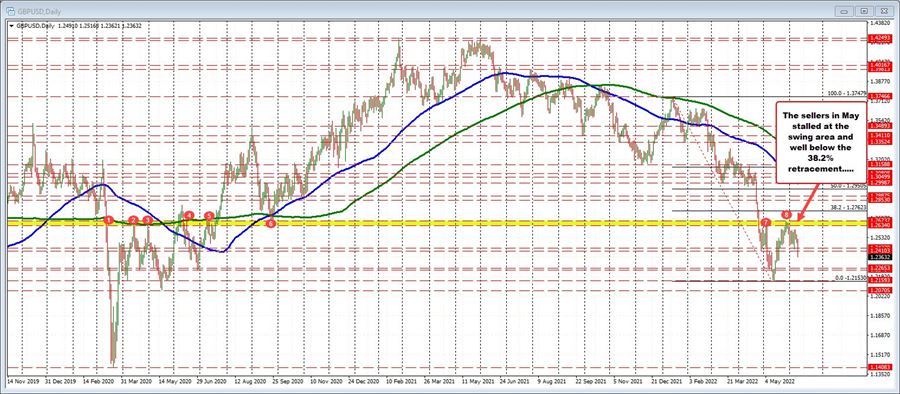Close the GBPUSD,Daily chart window
The height and width of the screenshot is (394, 900).
click(x=884, y=10)
